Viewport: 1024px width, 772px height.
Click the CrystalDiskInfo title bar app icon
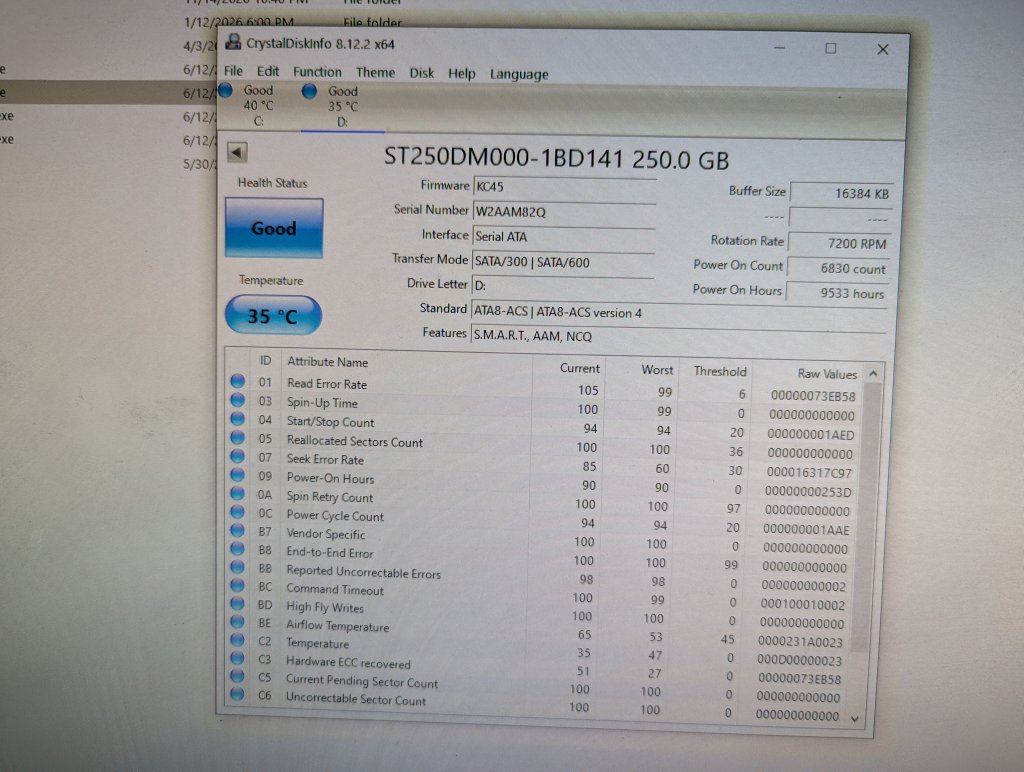click(x=232, y=43)
